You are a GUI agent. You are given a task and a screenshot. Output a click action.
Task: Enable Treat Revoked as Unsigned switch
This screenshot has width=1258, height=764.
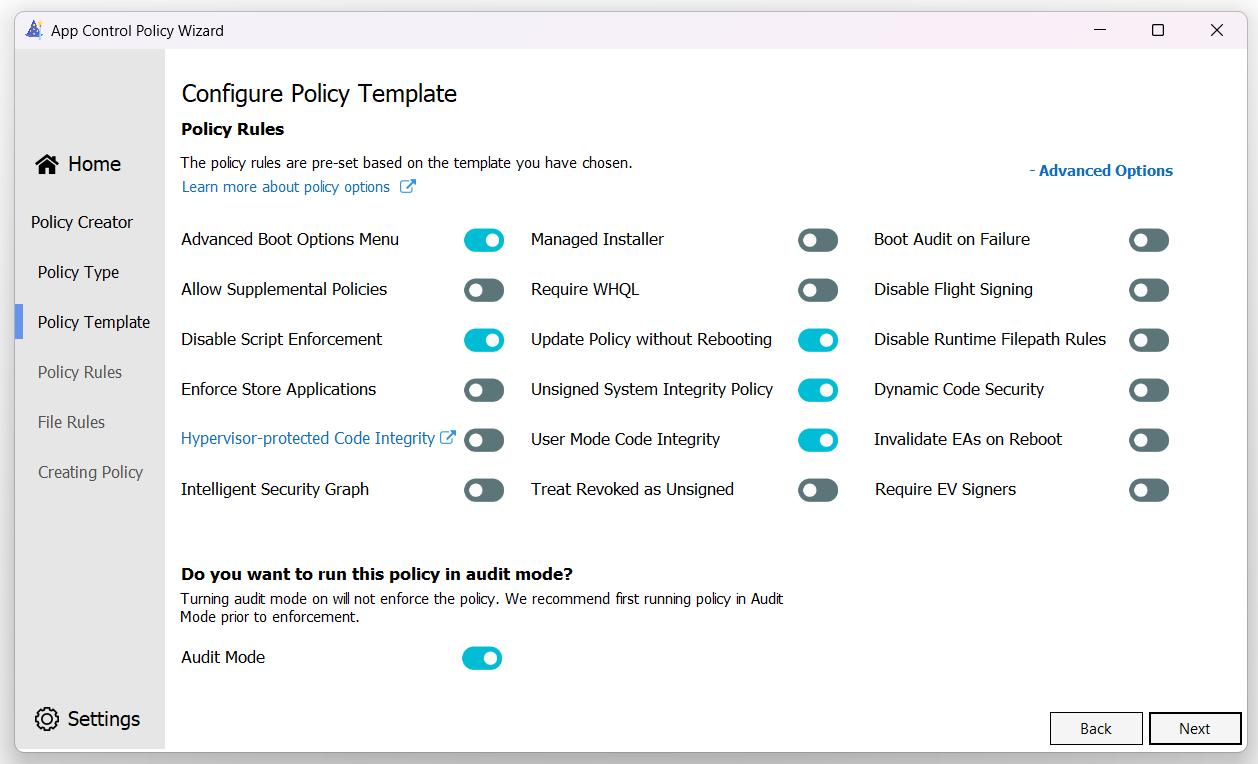coord(818,490)
